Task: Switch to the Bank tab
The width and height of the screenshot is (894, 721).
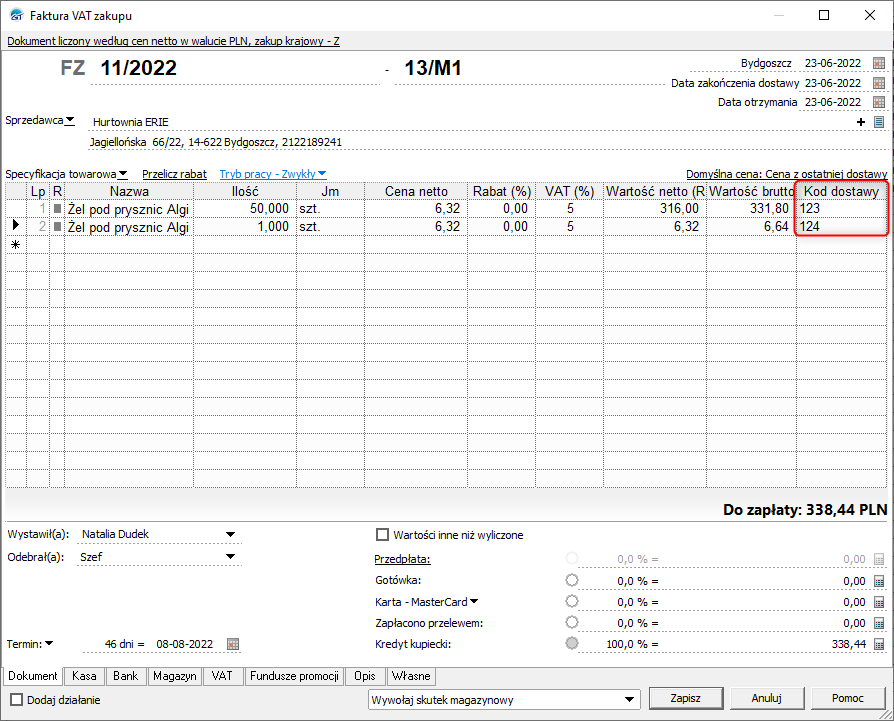Action: [125, 676]
